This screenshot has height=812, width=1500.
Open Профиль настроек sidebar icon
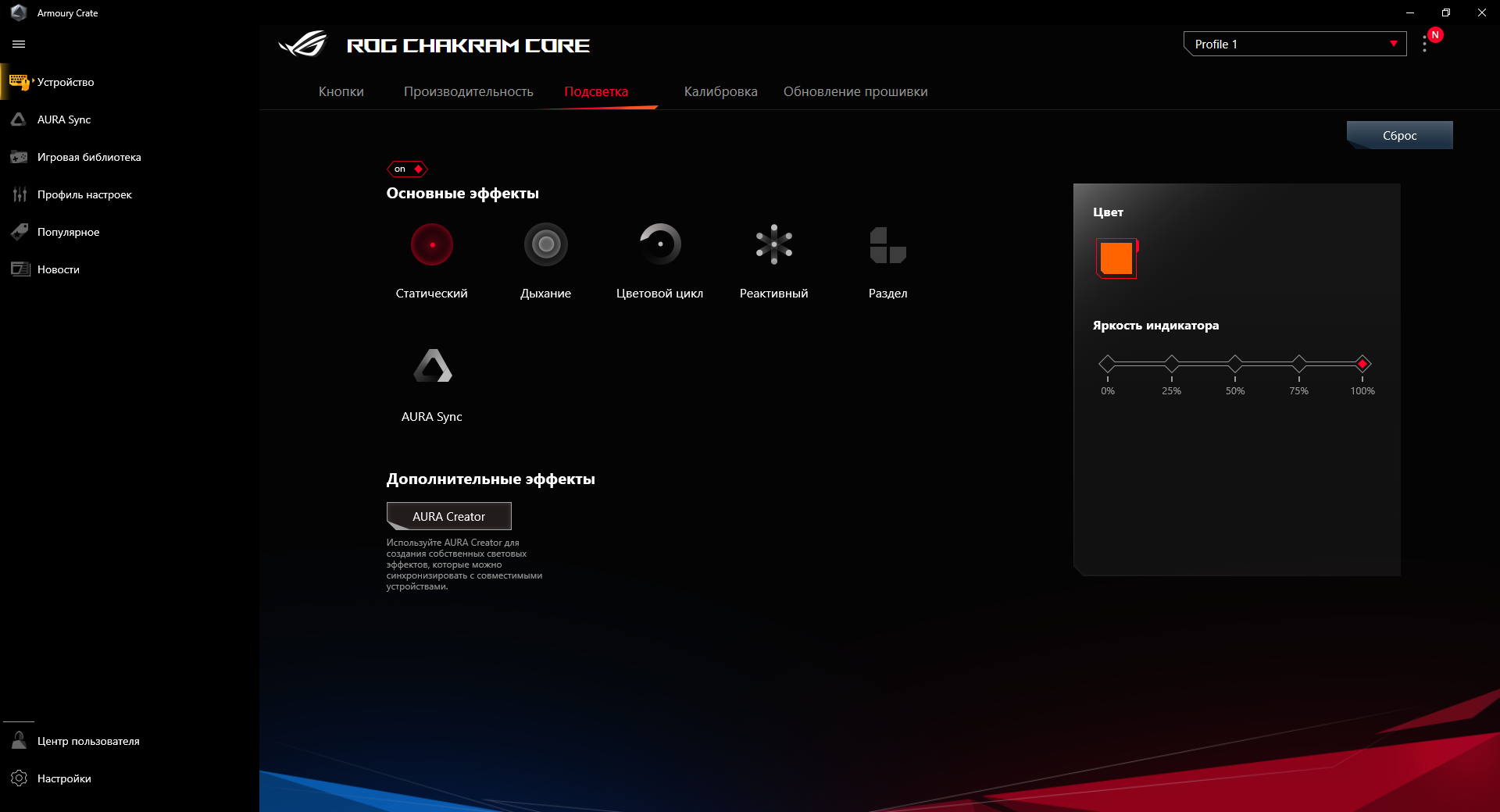point(20,194)
